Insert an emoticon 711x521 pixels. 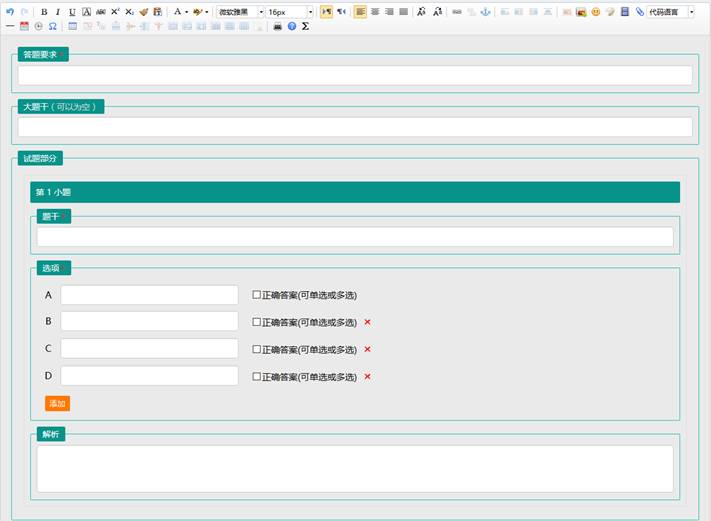pyautogui.click(x=596, y=12)
